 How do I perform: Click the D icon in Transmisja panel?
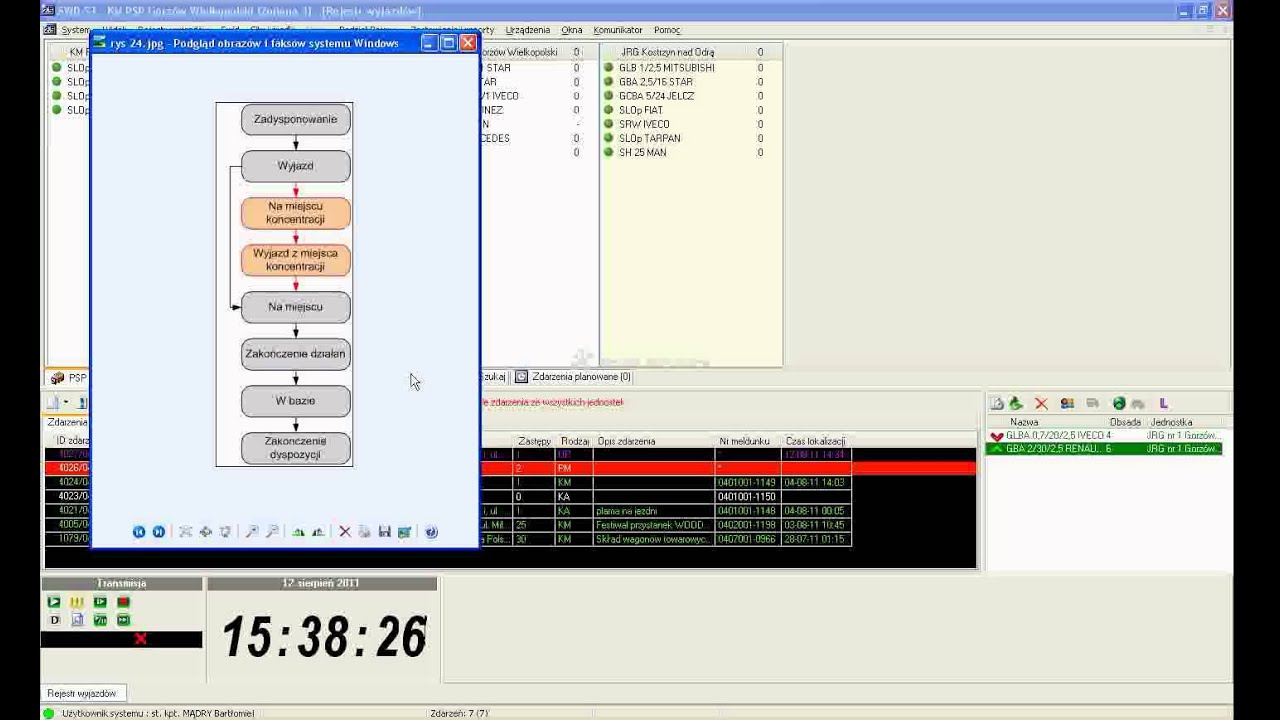(x=55, y=620)
